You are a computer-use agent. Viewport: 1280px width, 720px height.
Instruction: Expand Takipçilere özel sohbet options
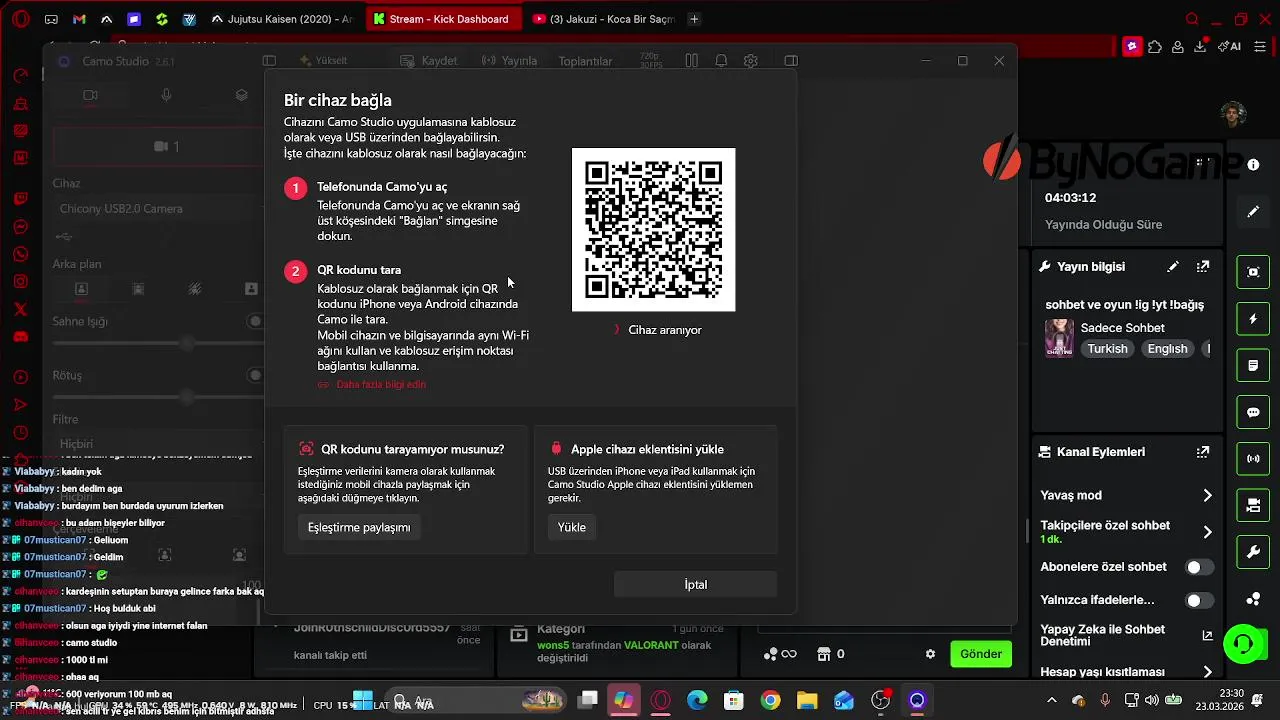tap(1207, 532)
